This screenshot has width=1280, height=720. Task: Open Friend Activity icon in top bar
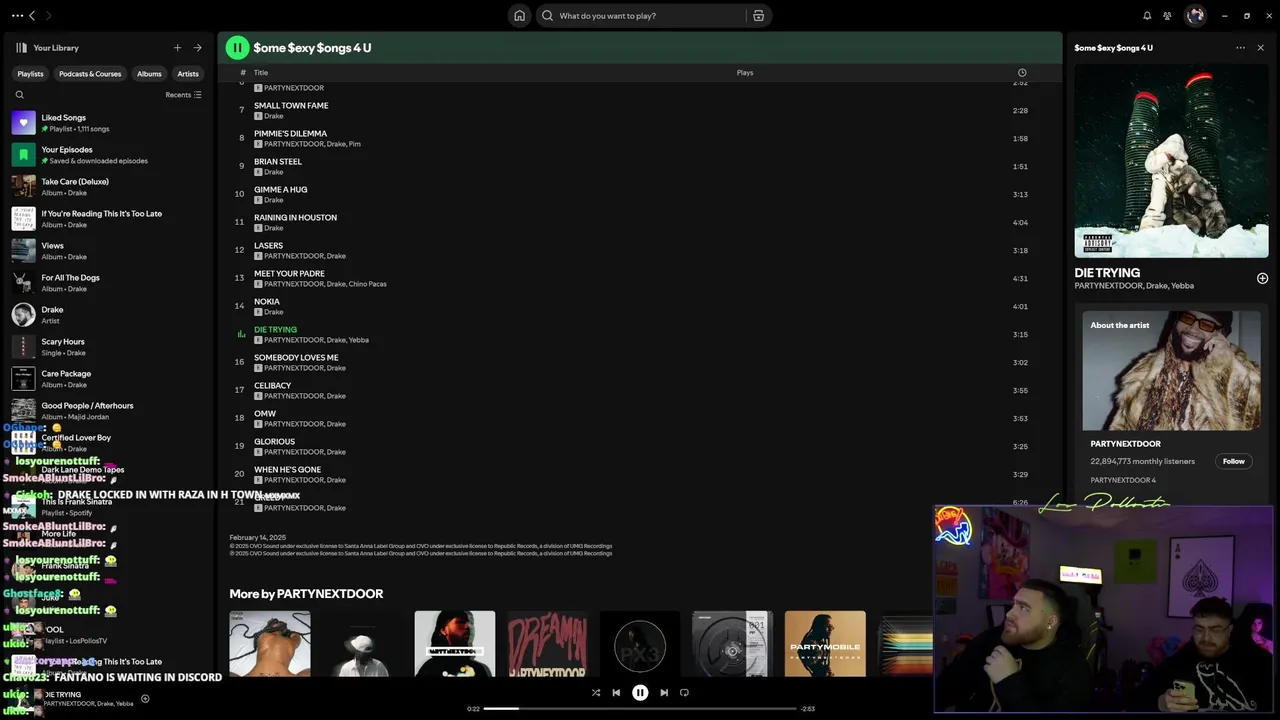point(1167,15)
